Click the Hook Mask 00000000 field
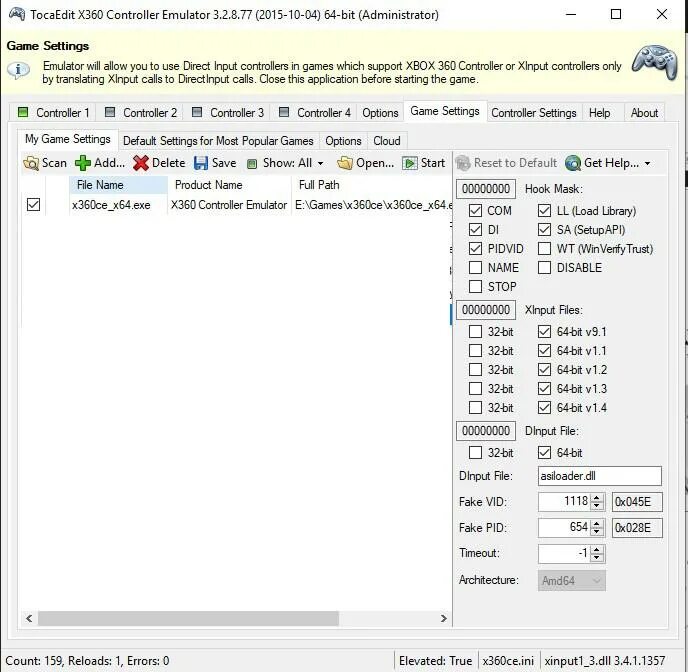Image resolution: width=688 pixels, height=672 pixels. pos(486,189)
